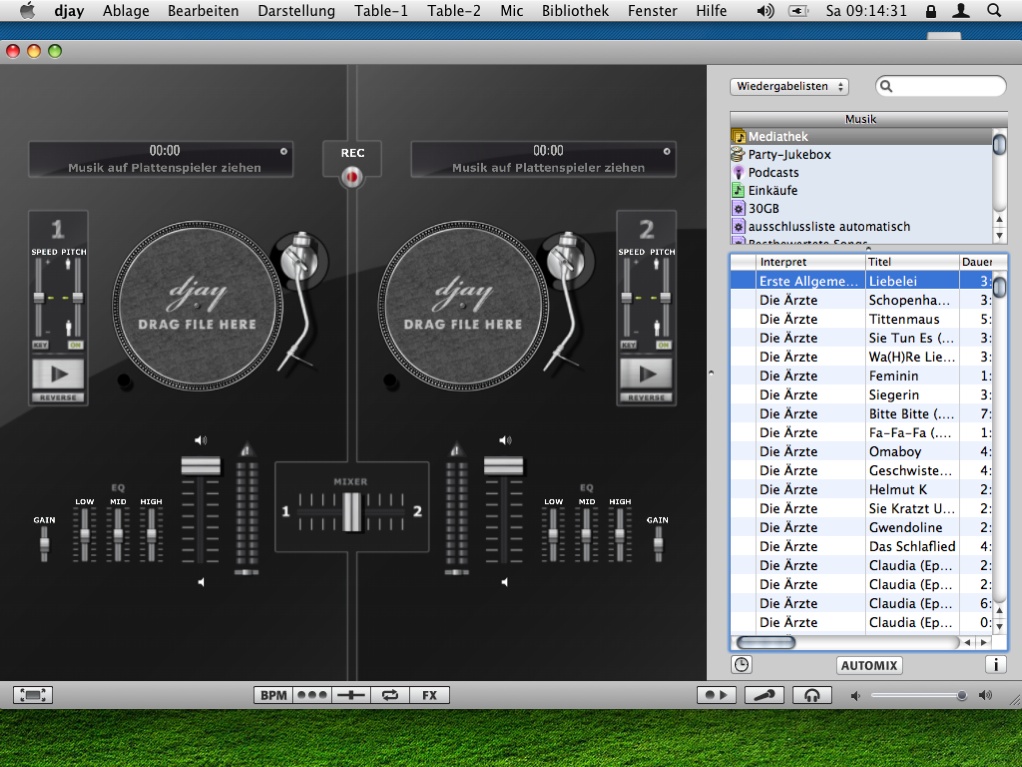Toggle KEY lock on deck 1
The image size is (1022, 767).
pos(40,345)
